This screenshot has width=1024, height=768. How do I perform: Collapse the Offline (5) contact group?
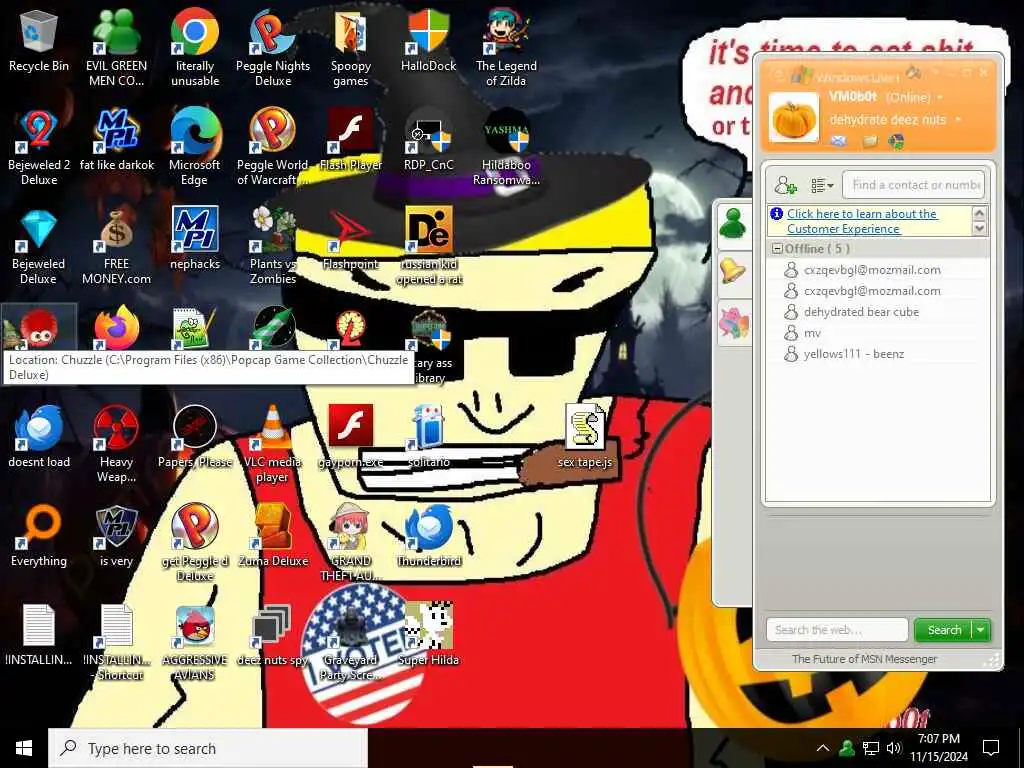(x=777, y=249)
